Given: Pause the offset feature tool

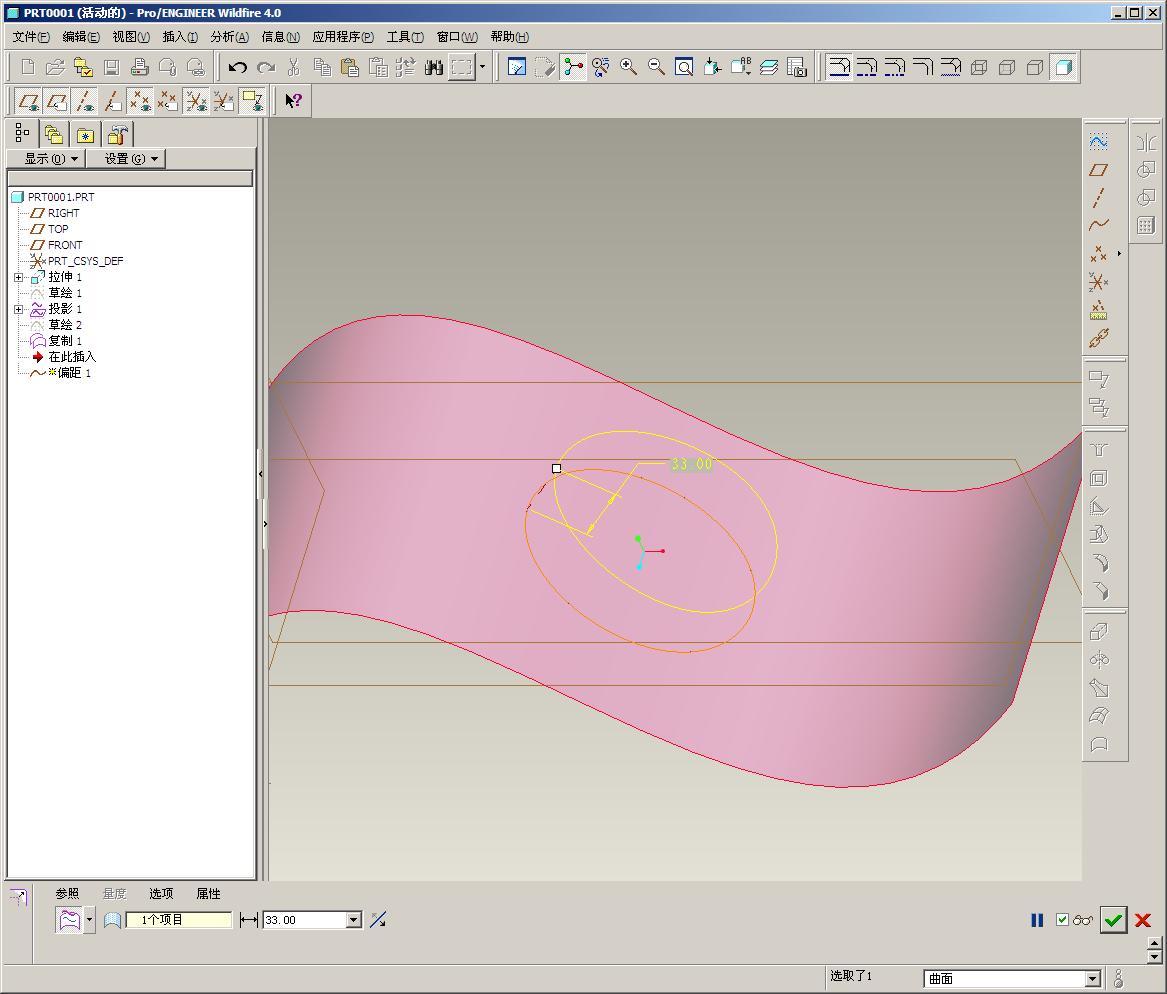Looking at the screenshot, I should pyautogui.click(x=1037, y=920).
